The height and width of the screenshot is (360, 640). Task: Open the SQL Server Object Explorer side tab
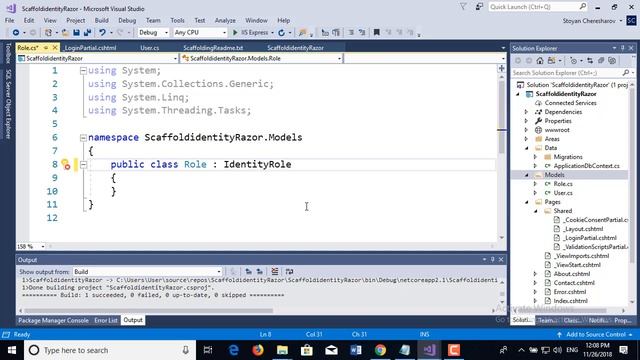click(8, 104)
